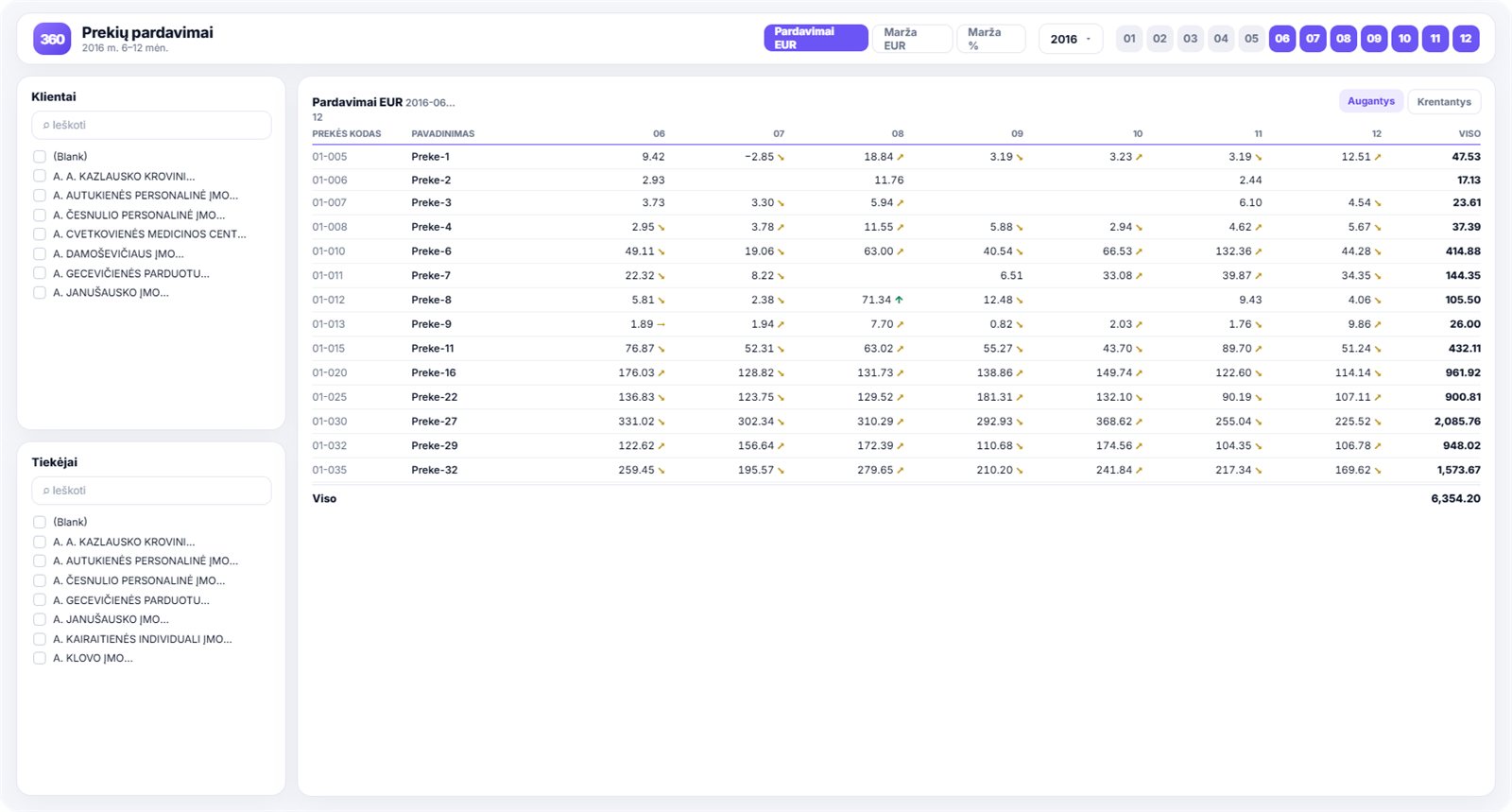The width and height of the screenshot is (1512, 812).
Task: Deselect month 09 filter button
Action: tap(1374, 39)
